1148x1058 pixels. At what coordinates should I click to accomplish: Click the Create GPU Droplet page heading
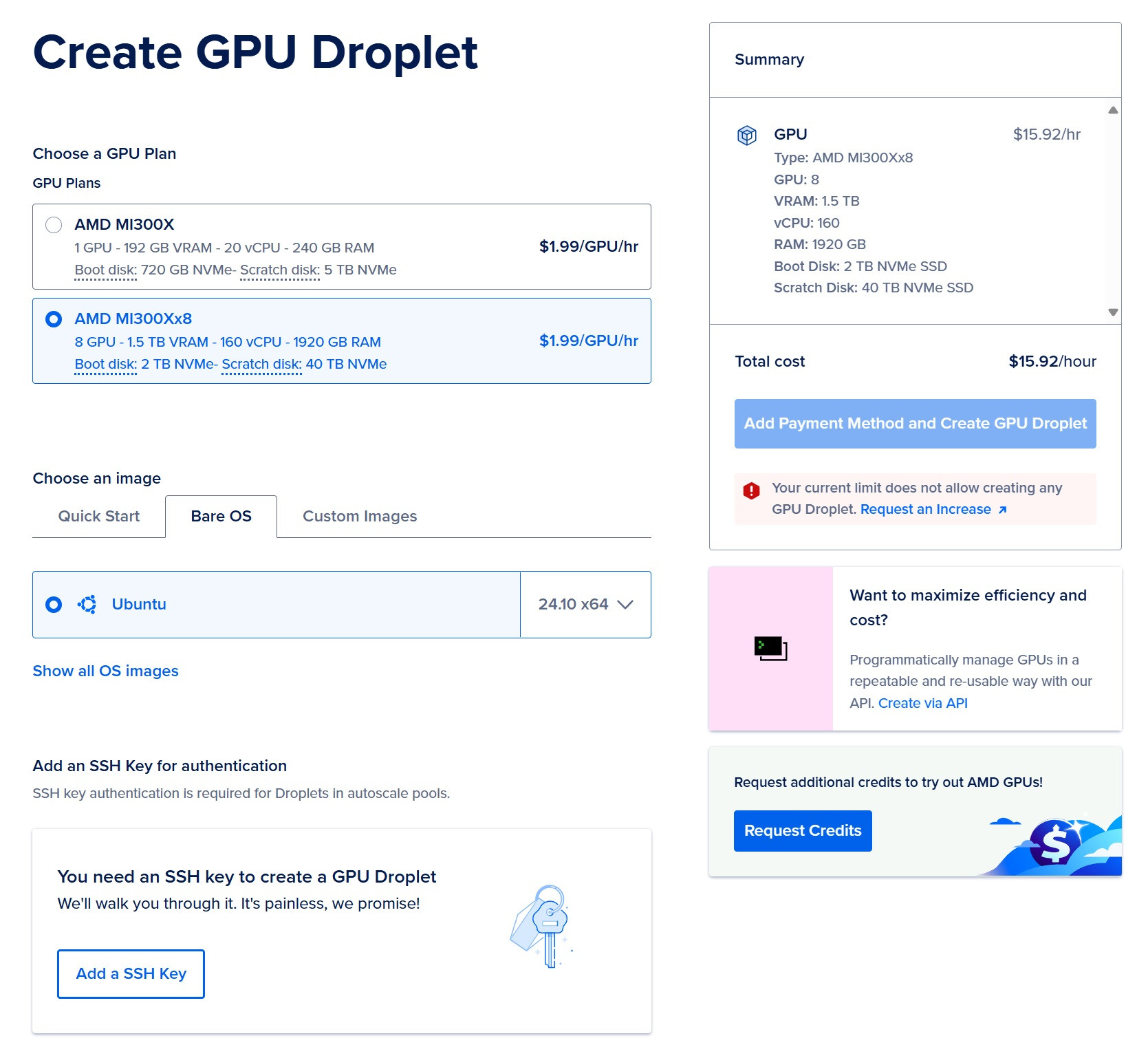[255, 52]
